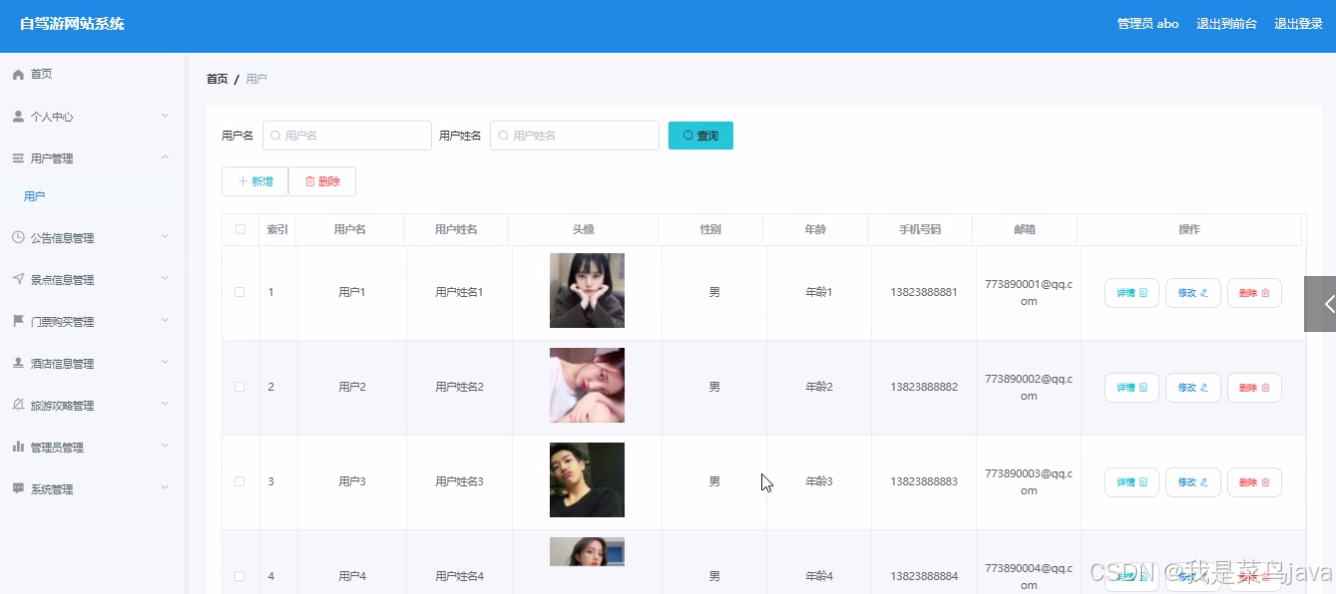Click the 新增 add button
The height and width of the screenshot is (594, 1336).
255,181
